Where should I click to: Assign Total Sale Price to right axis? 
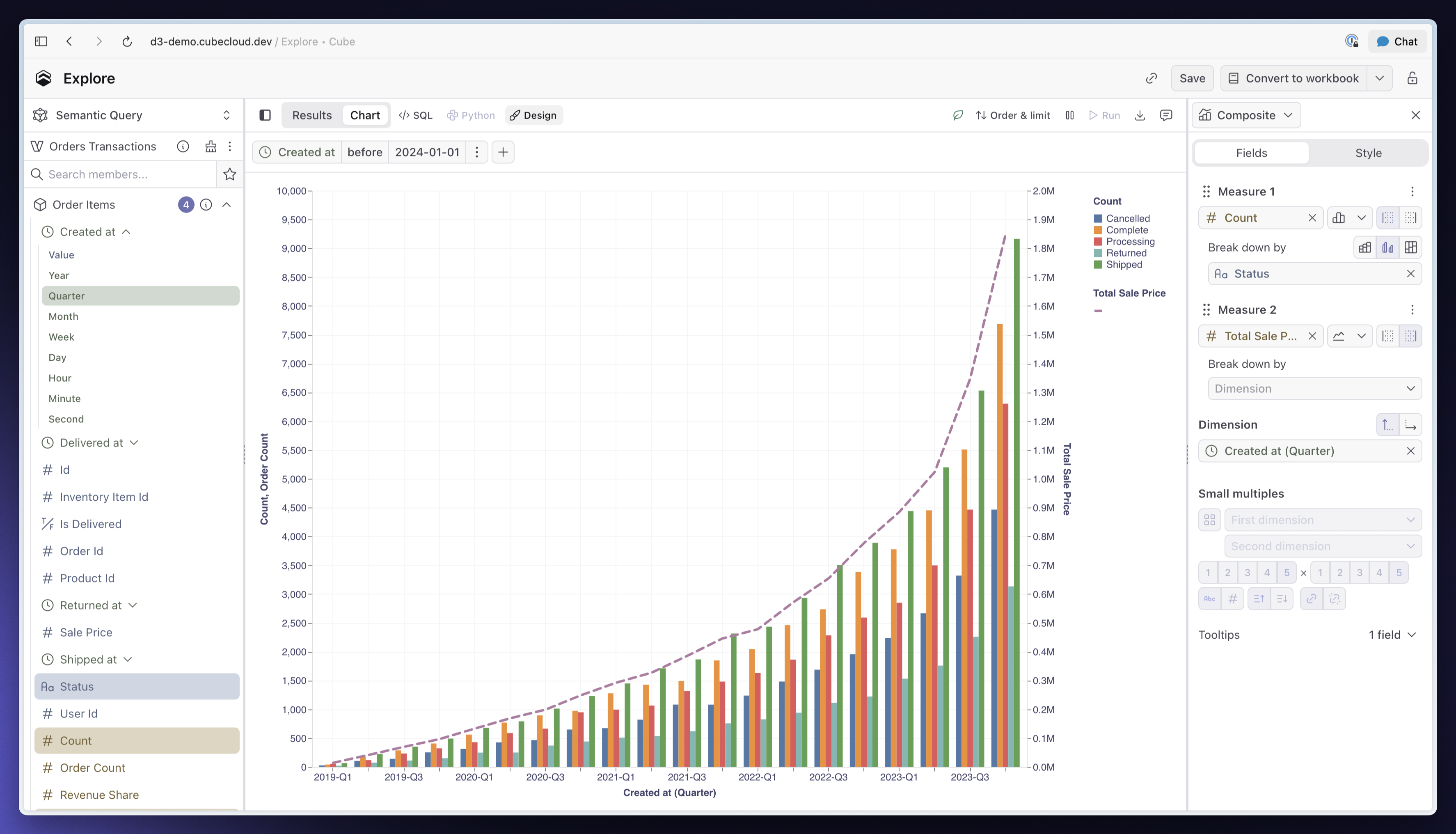[1411, 336]
